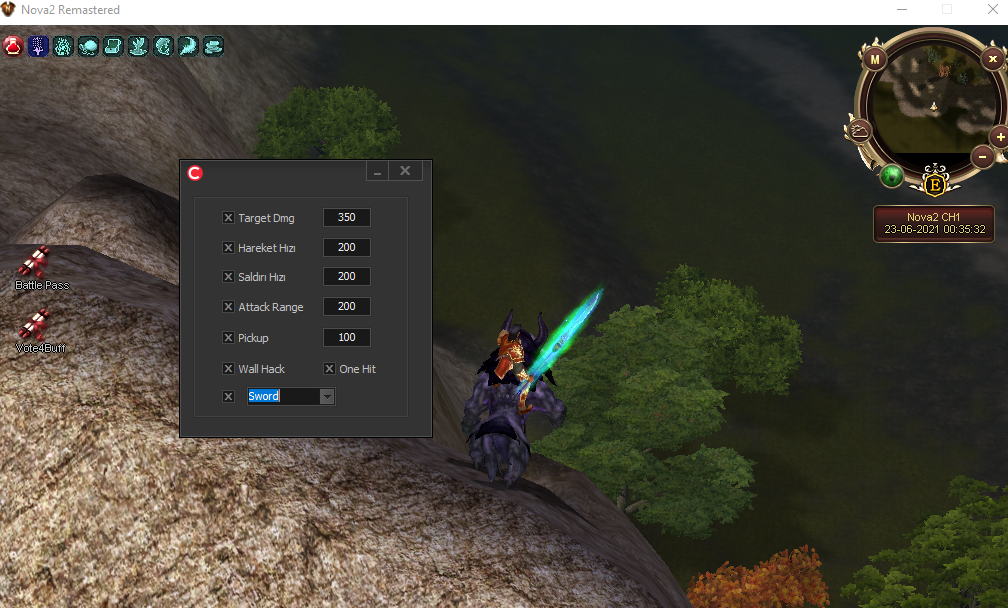Image resolution: width=1008 pixels, height=608 pixels.
Task: Click the Hareket Hızı value field
Action: click(x=346, y=247)
